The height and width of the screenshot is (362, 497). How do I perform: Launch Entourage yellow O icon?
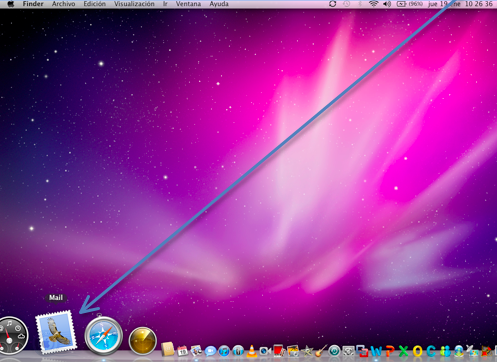click(417, 351)
